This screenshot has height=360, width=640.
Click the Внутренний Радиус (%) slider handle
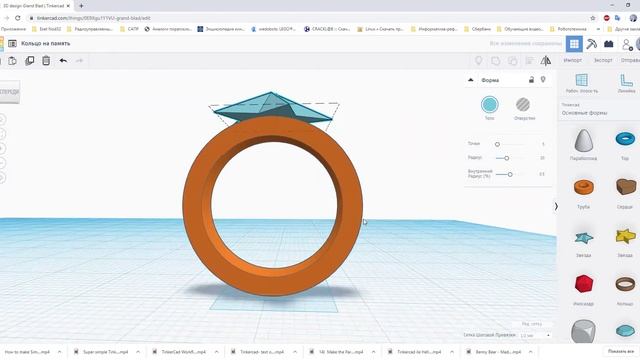(510, 174)
